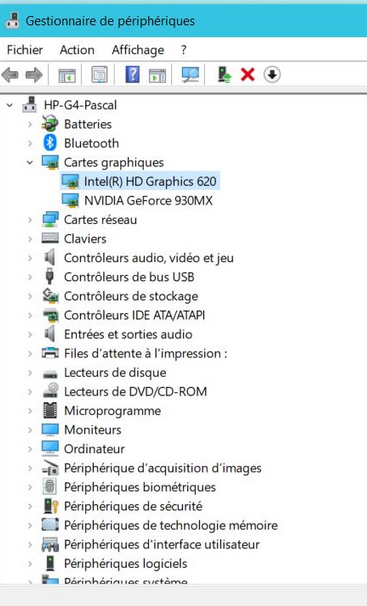Click the Back arrow toolbar icon

point(10,75)
